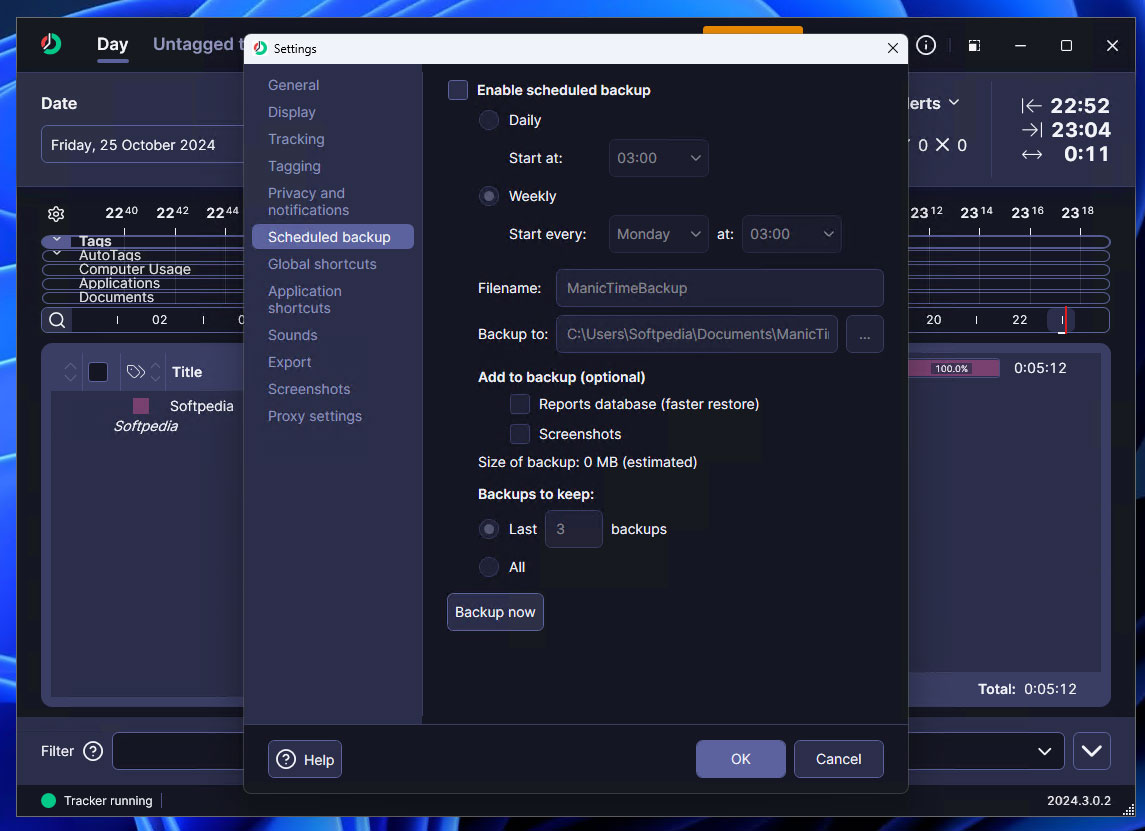Click the ManicTime logo icon at top left
This screenshot has height=831, width=1145.
51,45
